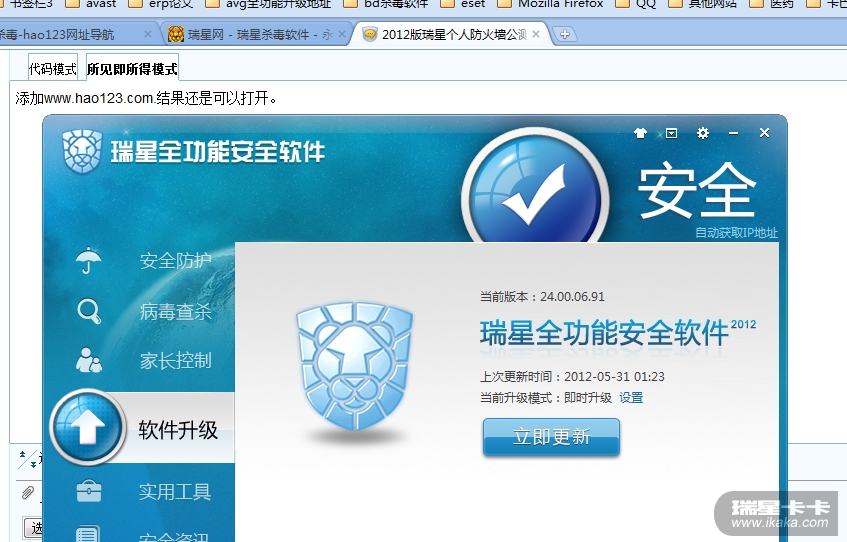Open 实用工具 section

tap(175, 491)
